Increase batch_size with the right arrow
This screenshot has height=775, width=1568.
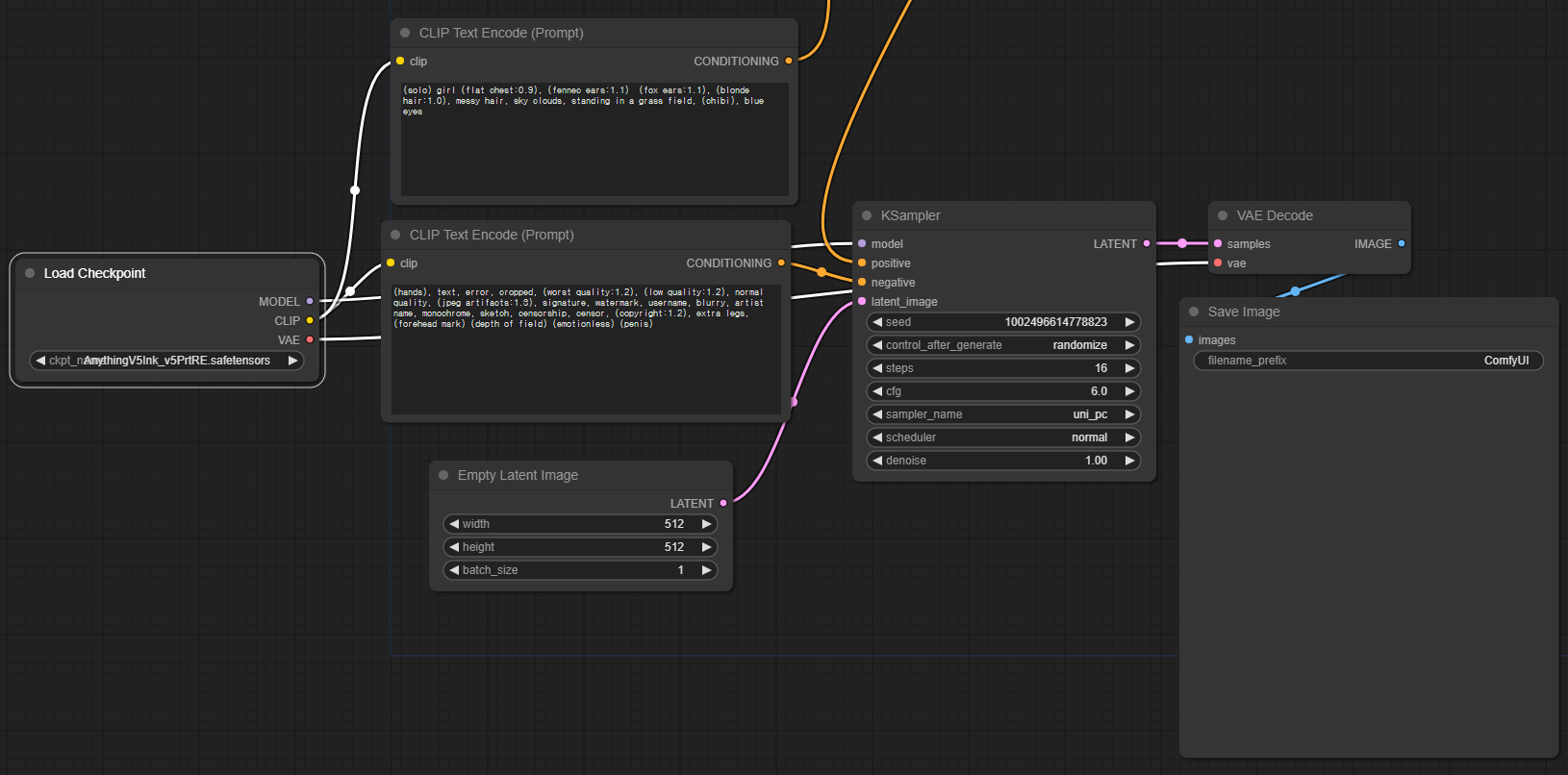click(706, 570)
